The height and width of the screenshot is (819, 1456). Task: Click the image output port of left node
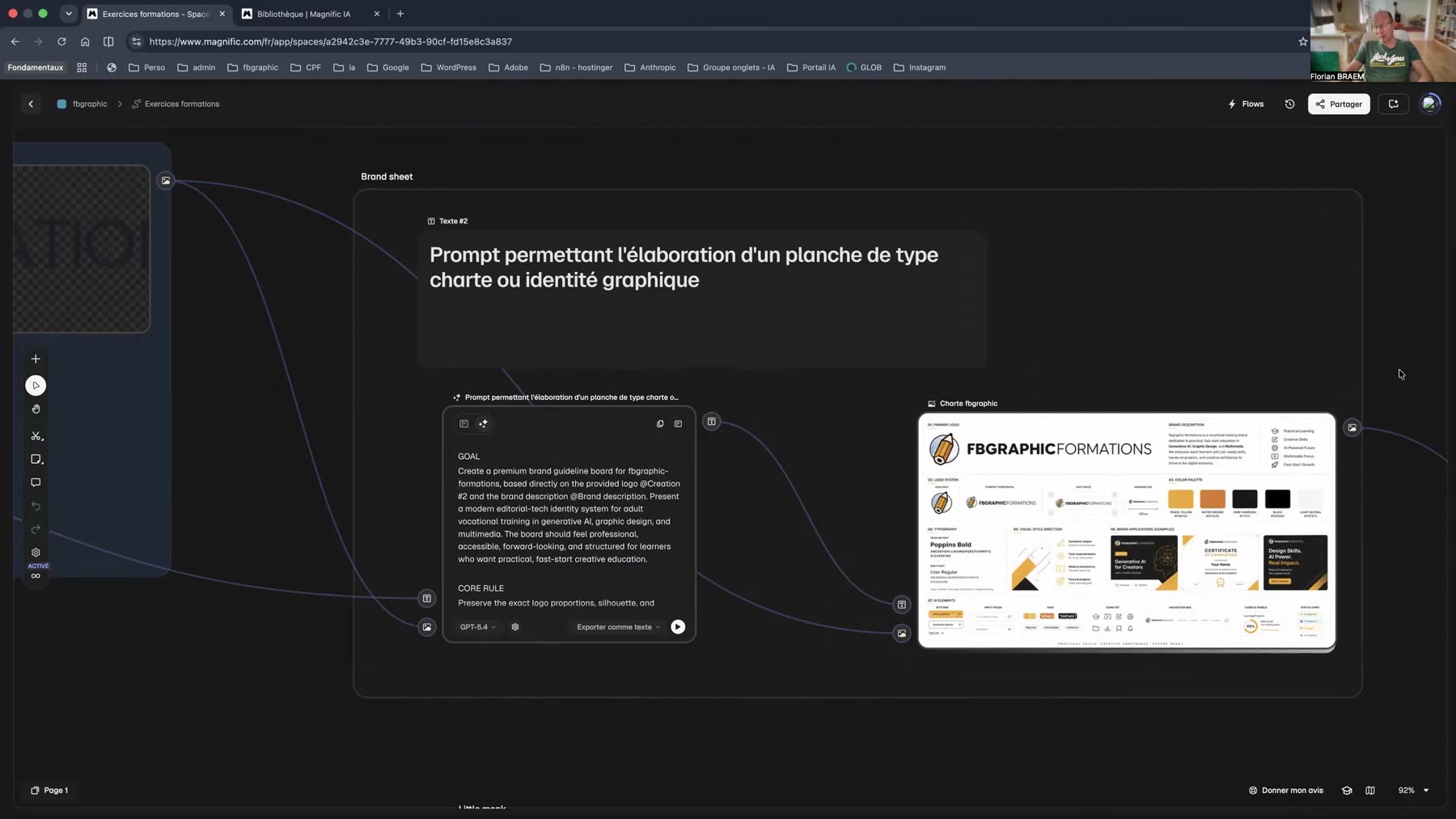point(166,180)
